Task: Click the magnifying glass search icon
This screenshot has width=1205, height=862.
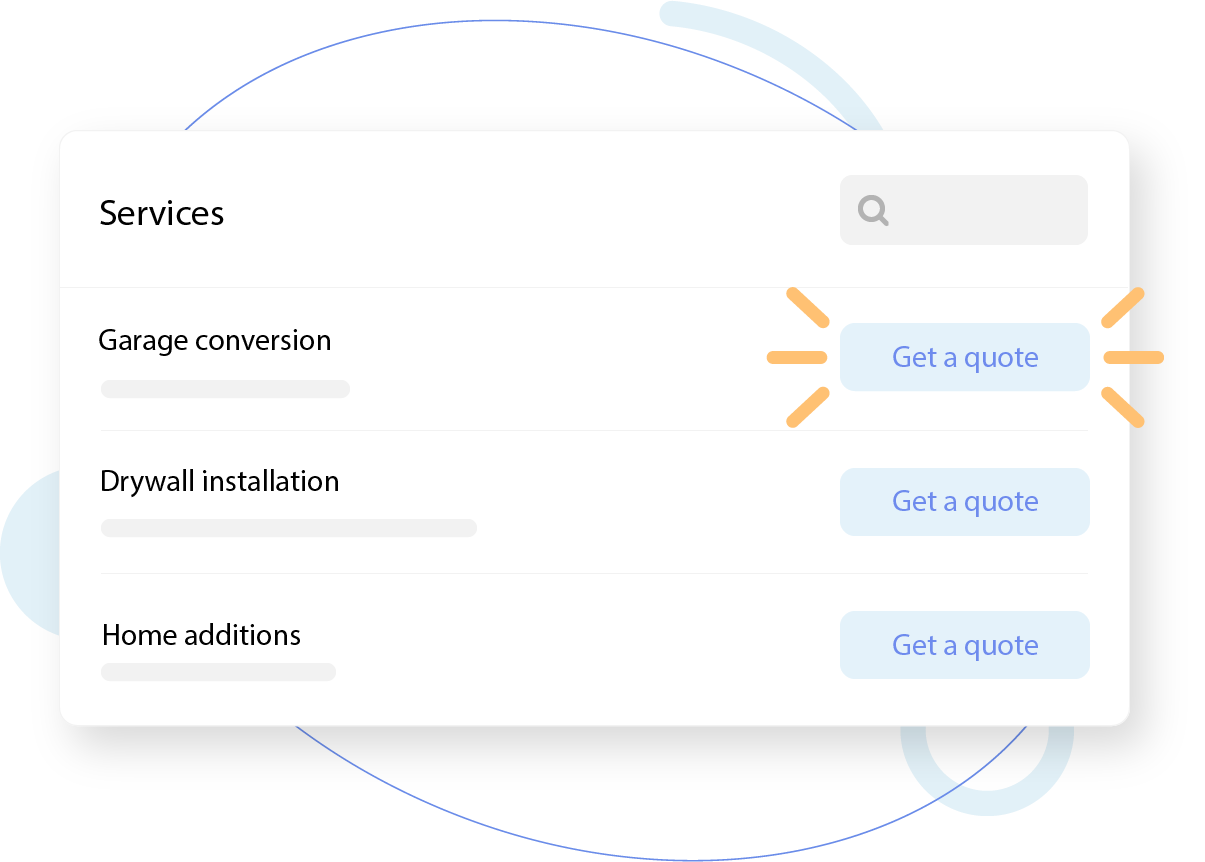Action: pyautogui.click(x=872, y=210)
